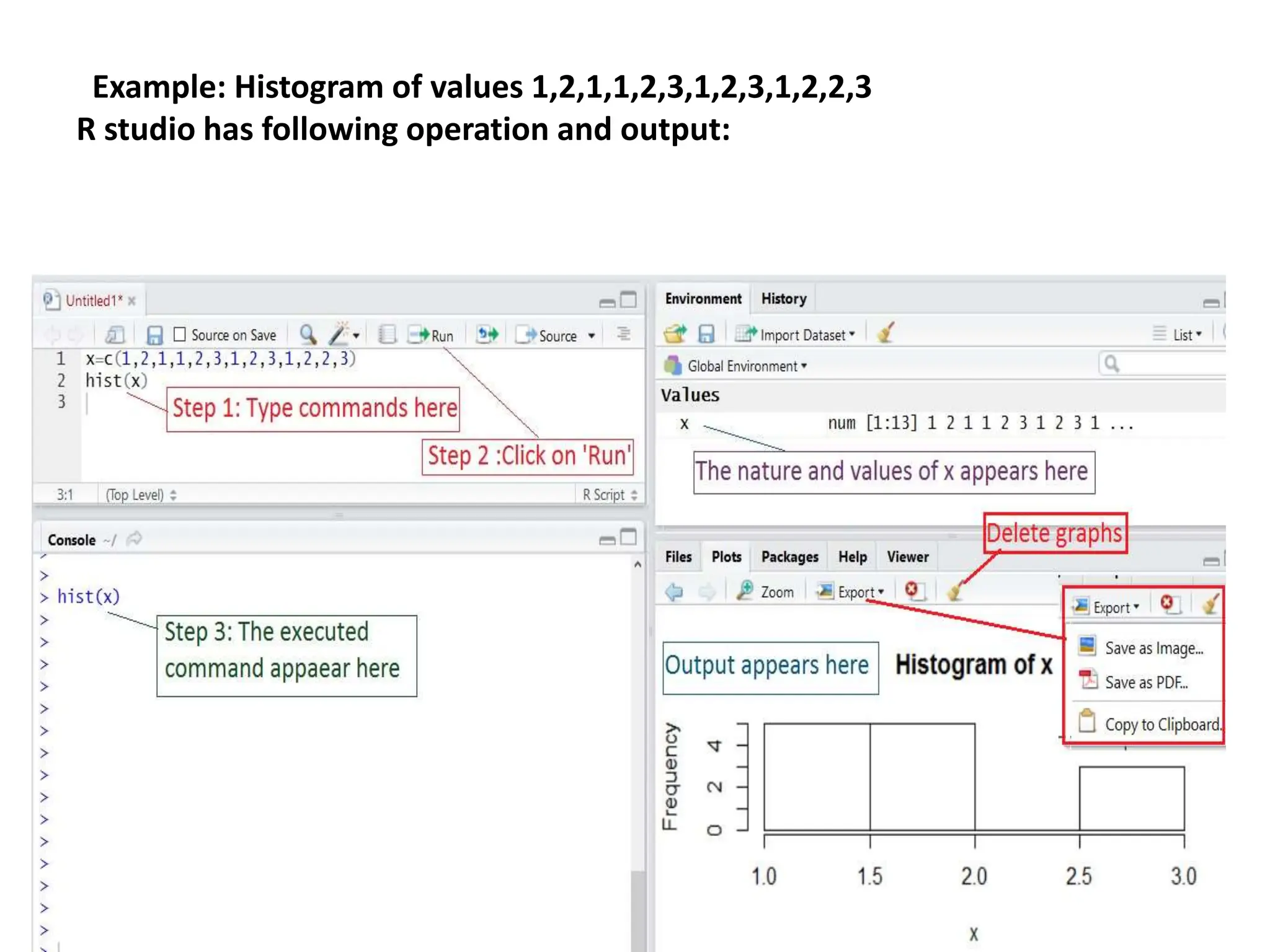Expand the Source button dropdown arrow
Image resolution: width=1270 pixels, height=952 pixels.
[x=592, y=336]
